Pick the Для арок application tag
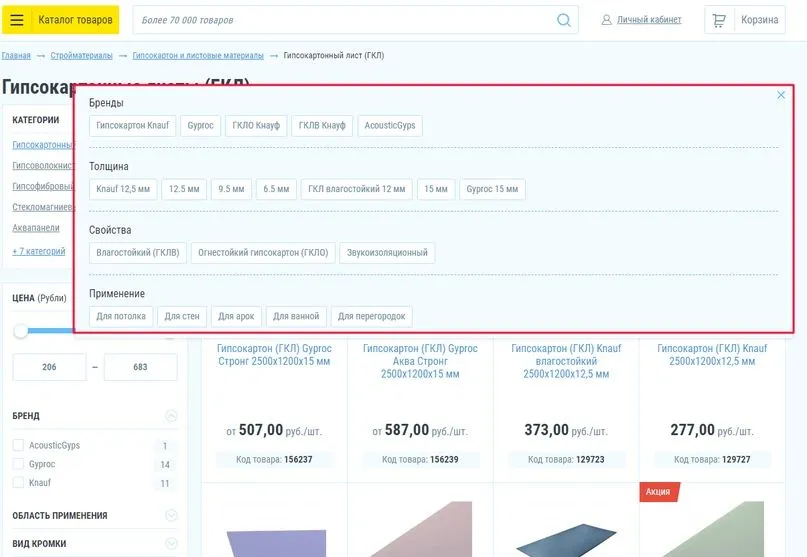The image size is (807, 557). [236, 316]
